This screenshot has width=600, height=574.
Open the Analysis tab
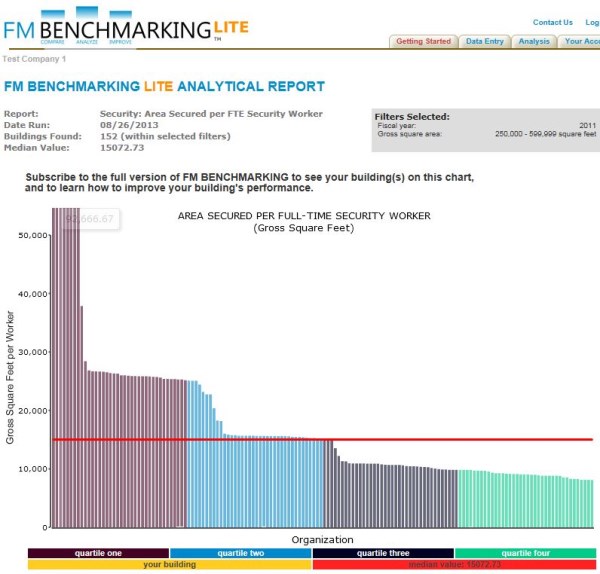click(x=534, y=41)
